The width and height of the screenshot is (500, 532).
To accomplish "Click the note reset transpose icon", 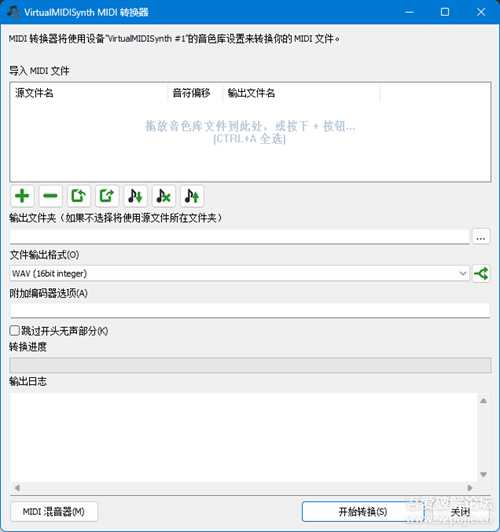I will pos(164,196).
